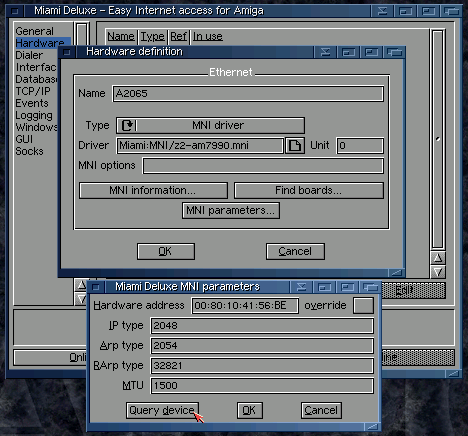This screenshot has width=468, height=436.
Task: Click the BArp type field 32821
Action: [x=262, y=366]
